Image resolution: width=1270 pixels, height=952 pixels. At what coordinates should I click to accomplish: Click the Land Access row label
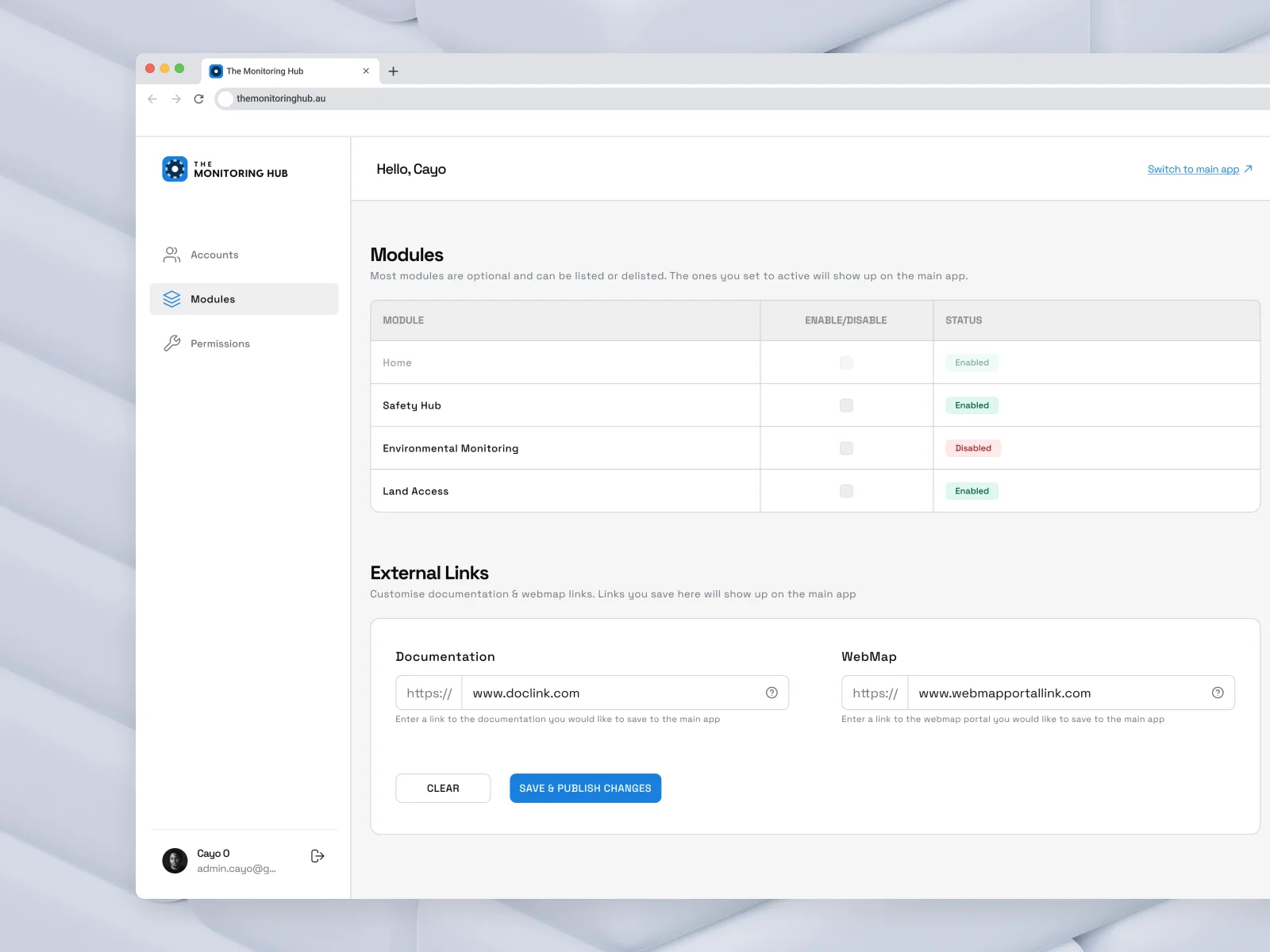pyautogui.click(x=415, y=491)
